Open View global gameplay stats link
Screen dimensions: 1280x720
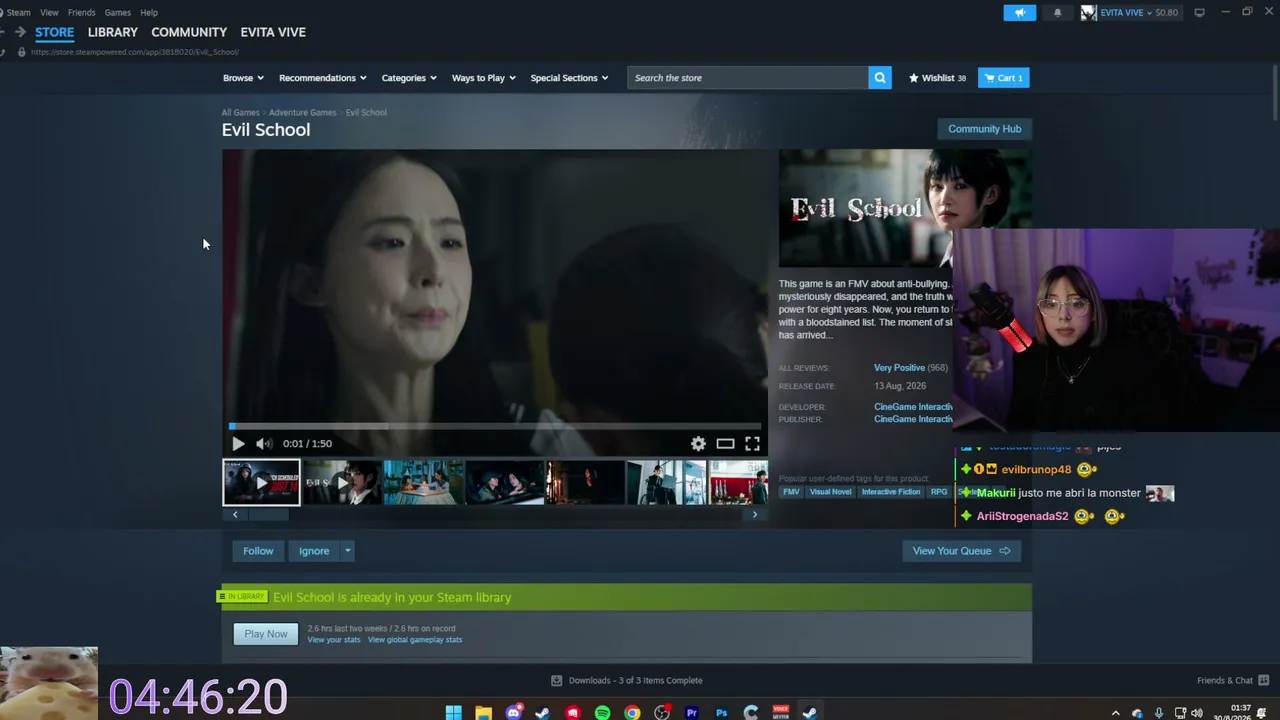(415, 640)
